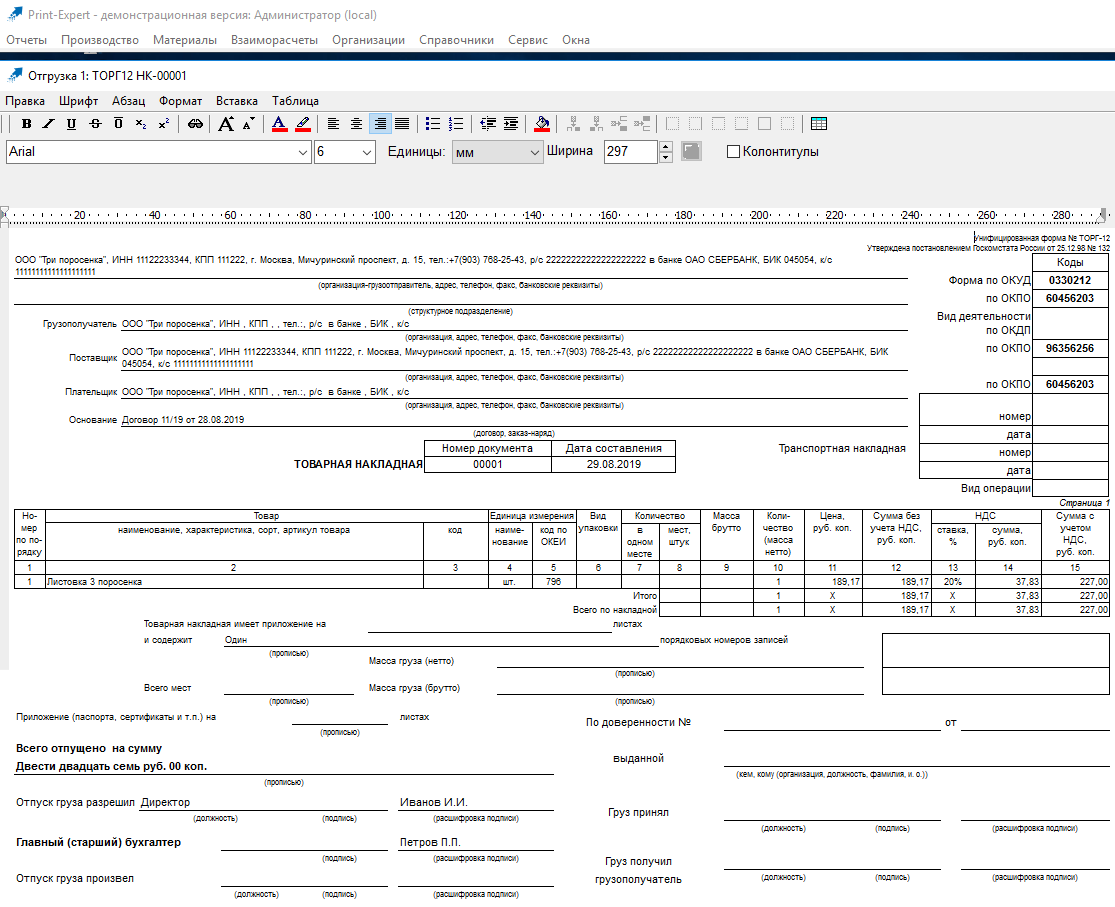Pick the paint bucket fill color
This screenshot has height=907, width=1115.
coord(542,124)
